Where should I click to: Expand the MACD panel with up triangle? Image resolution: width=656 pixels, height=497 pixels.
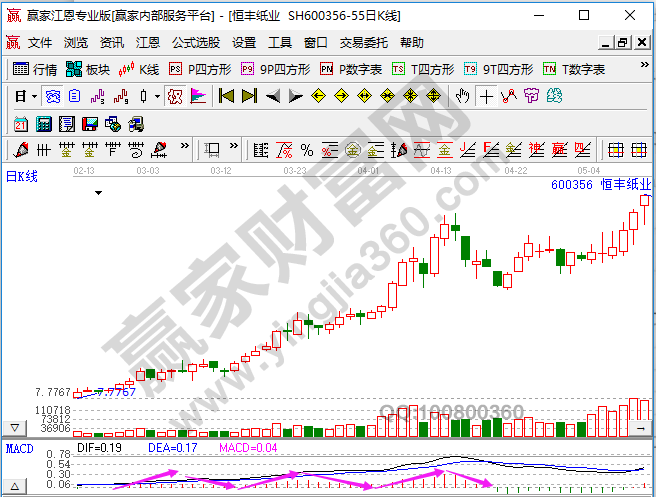(x=14, y=485)
